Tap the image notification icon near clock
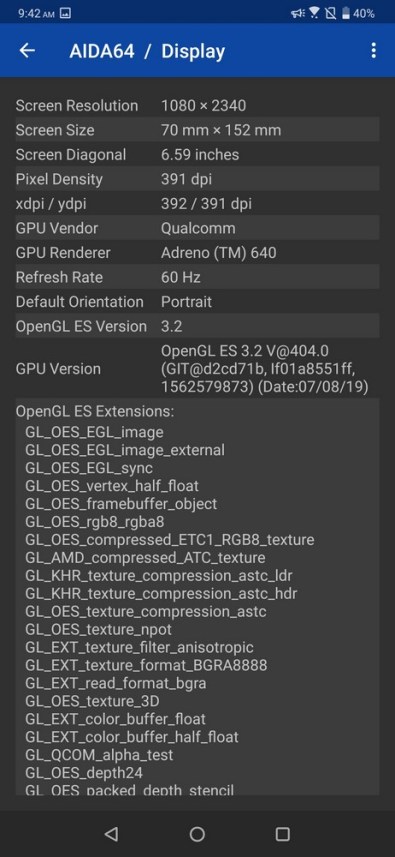Viewport: 395px width, 857px height. coord(65,13)
